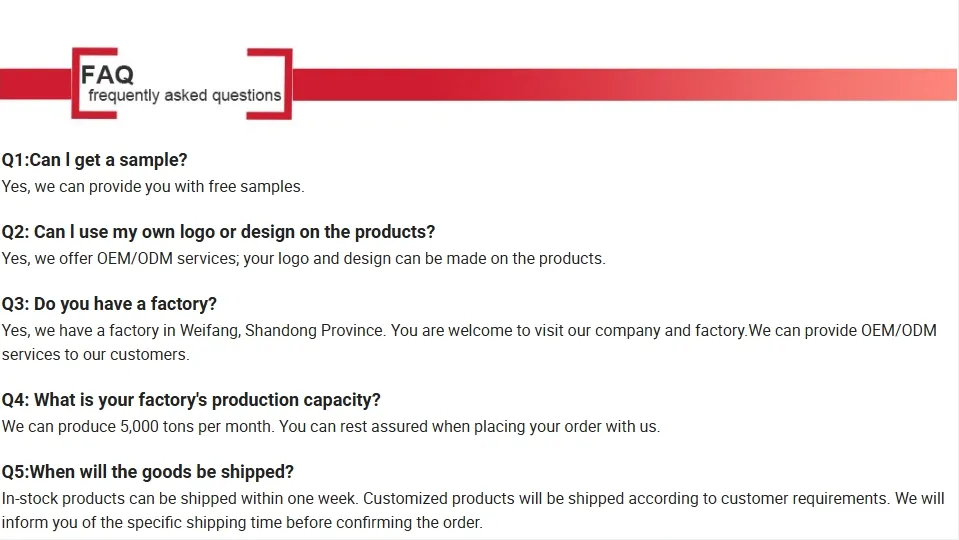Select question Q5 'When will the goods be shipped?'

click(x=148, y=472)
